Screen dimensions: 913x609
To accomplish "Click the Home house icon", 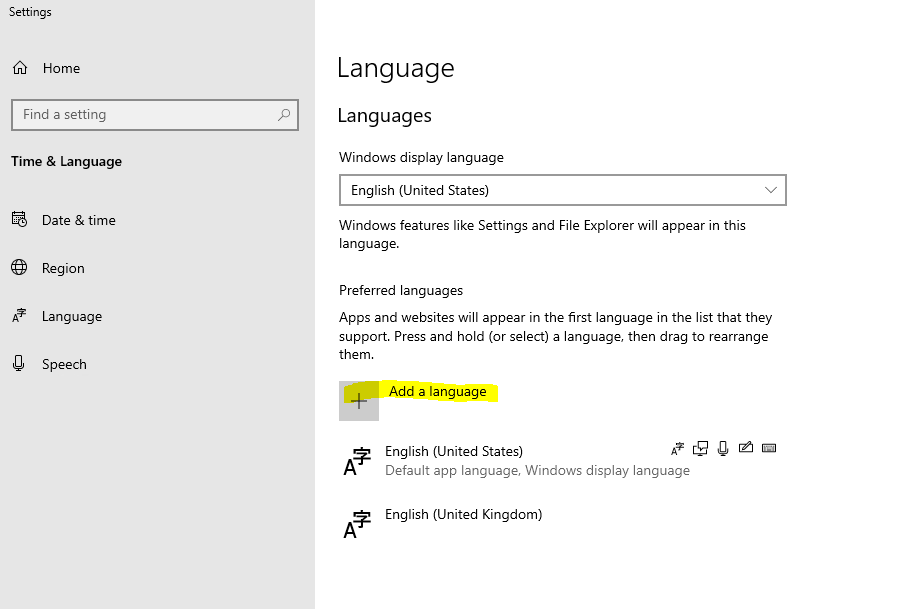I will coord(20,68).
